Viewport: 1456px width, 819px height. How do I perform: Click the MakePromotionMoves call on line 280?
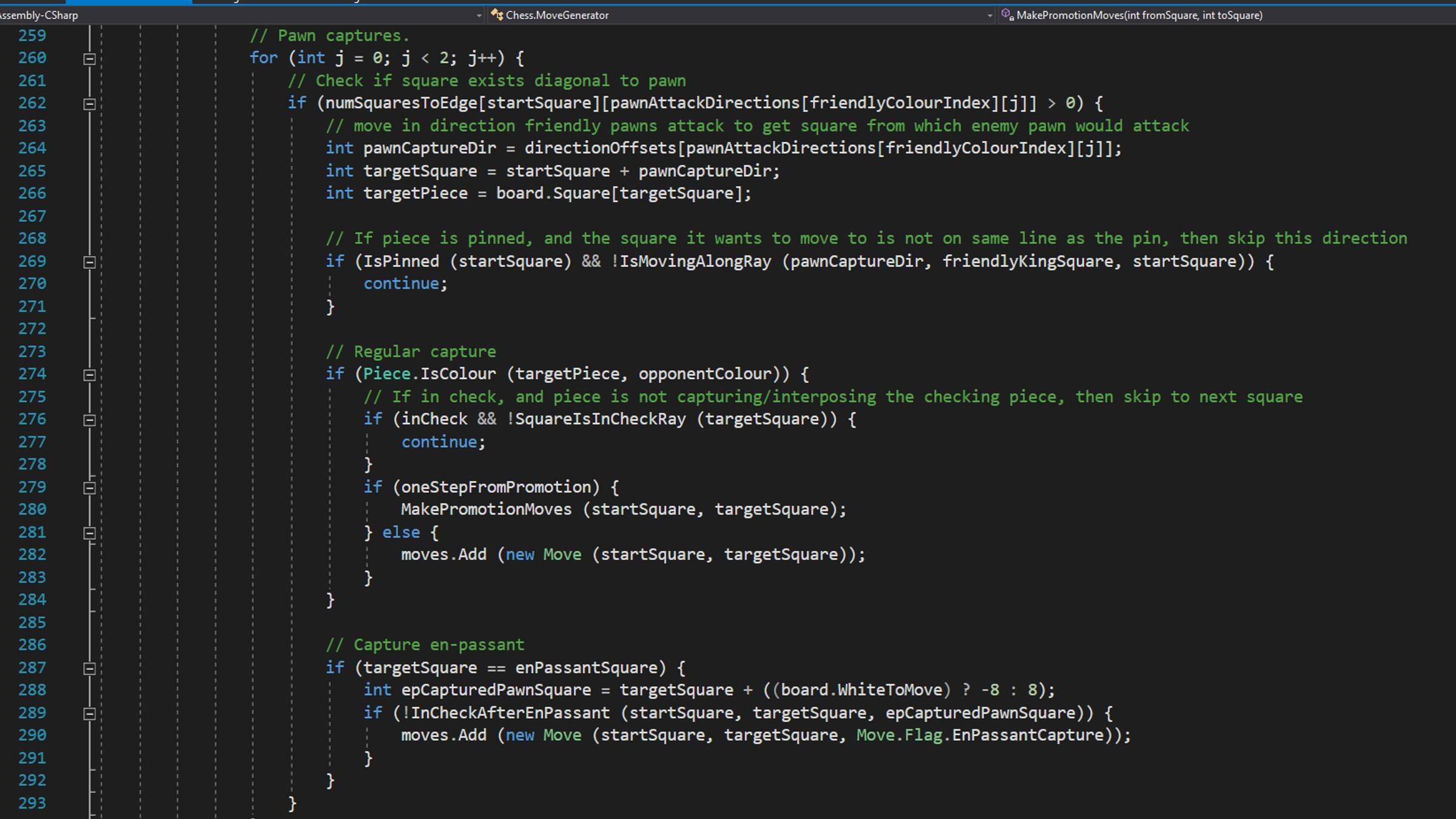point(486,510)
